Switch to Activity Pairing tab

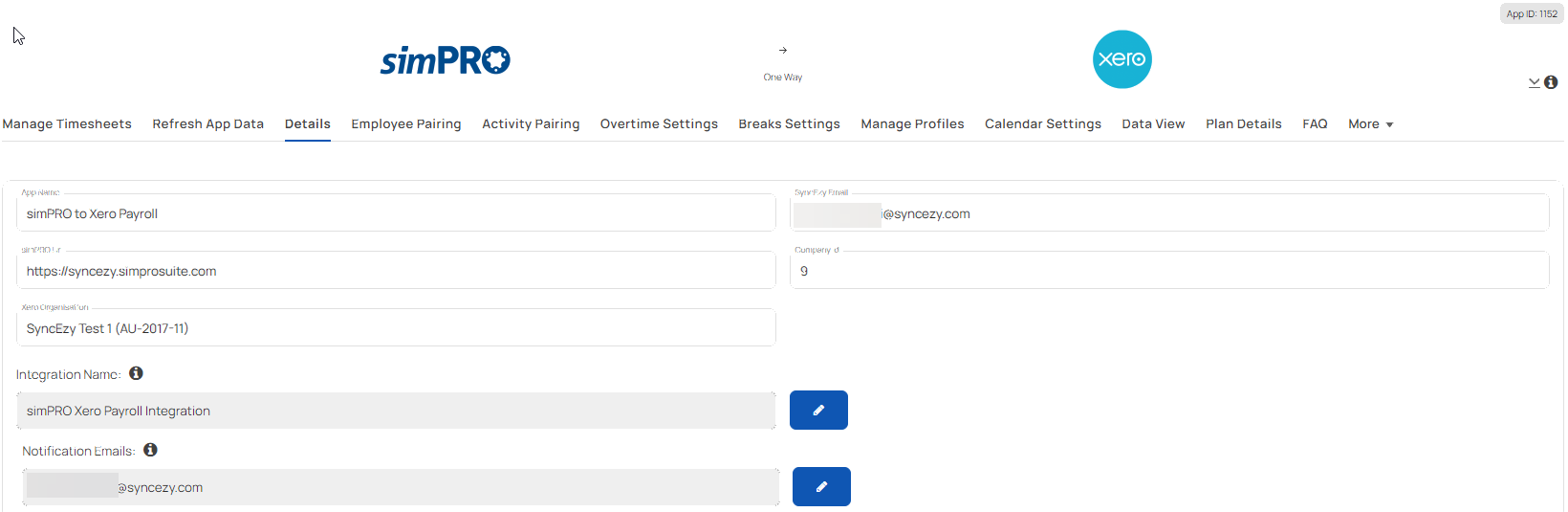point(531,123)
